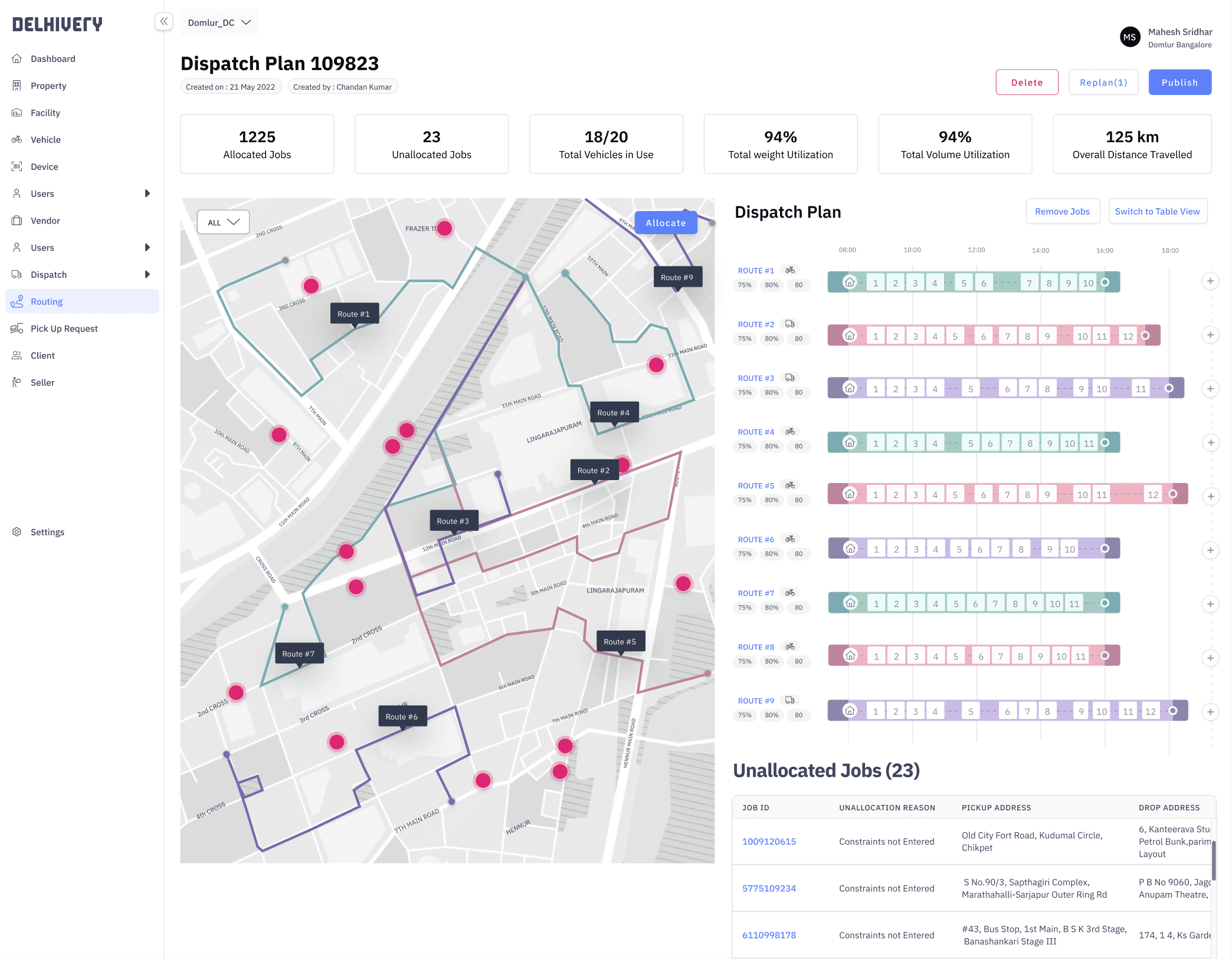Collapse the sidebar with double-chevron icon
The image size is (1232, 959).
[164, 22]
